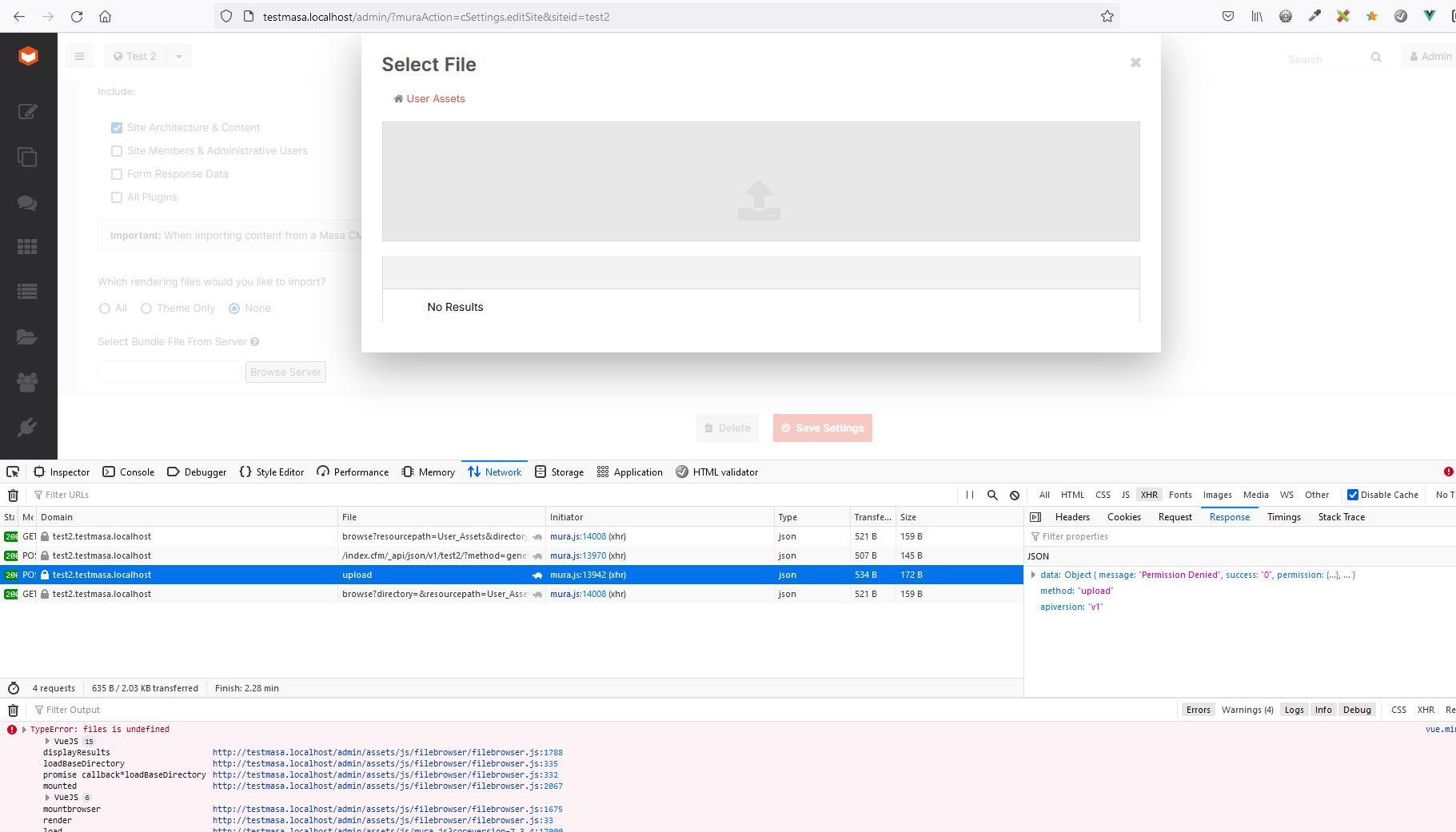
Task: Clear console output with trash icon
Action: click(13, 710)
